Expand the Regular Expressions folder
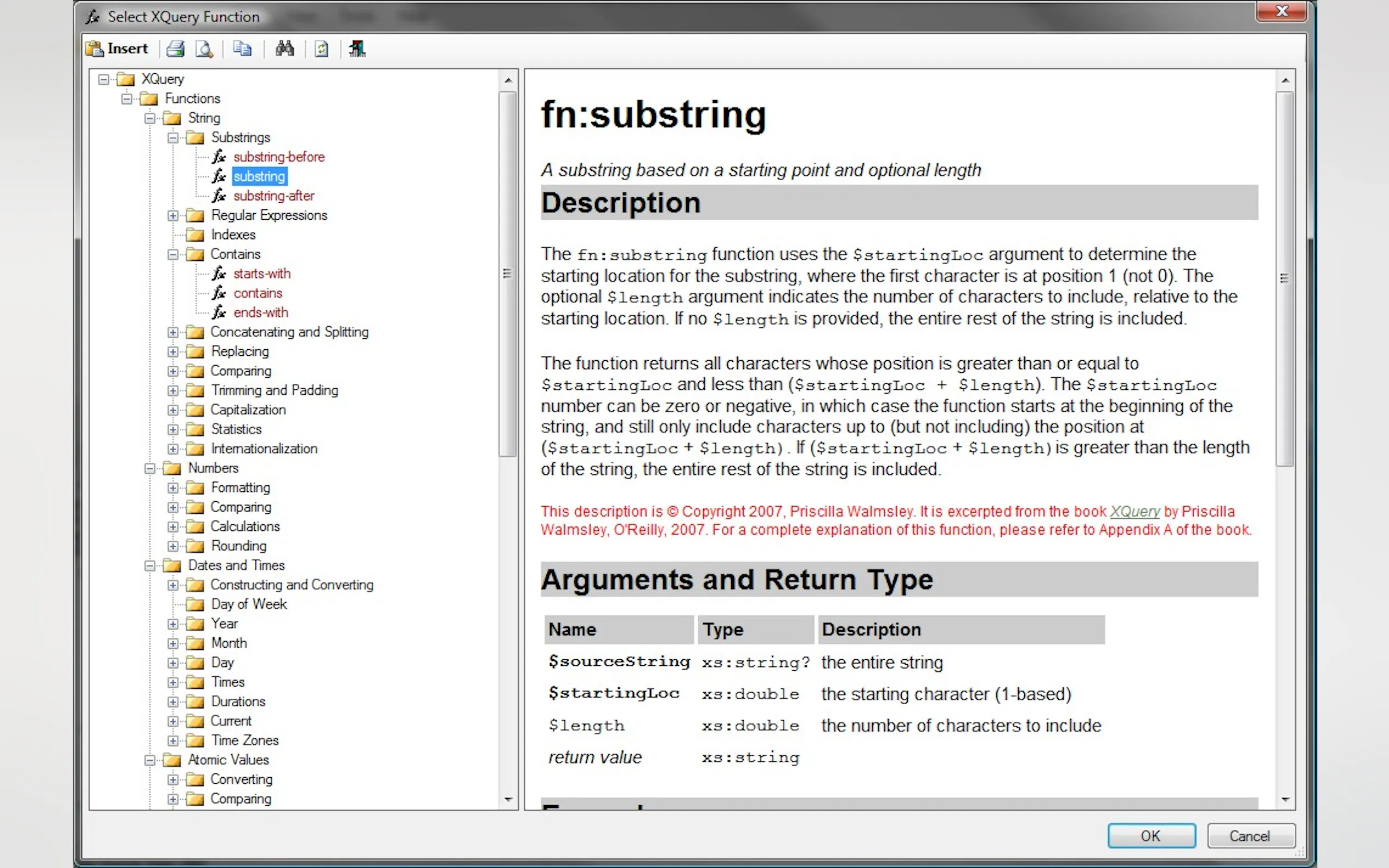Viewport: 1389px width, 868px height. pyautogui.click(x=173, y=215)
